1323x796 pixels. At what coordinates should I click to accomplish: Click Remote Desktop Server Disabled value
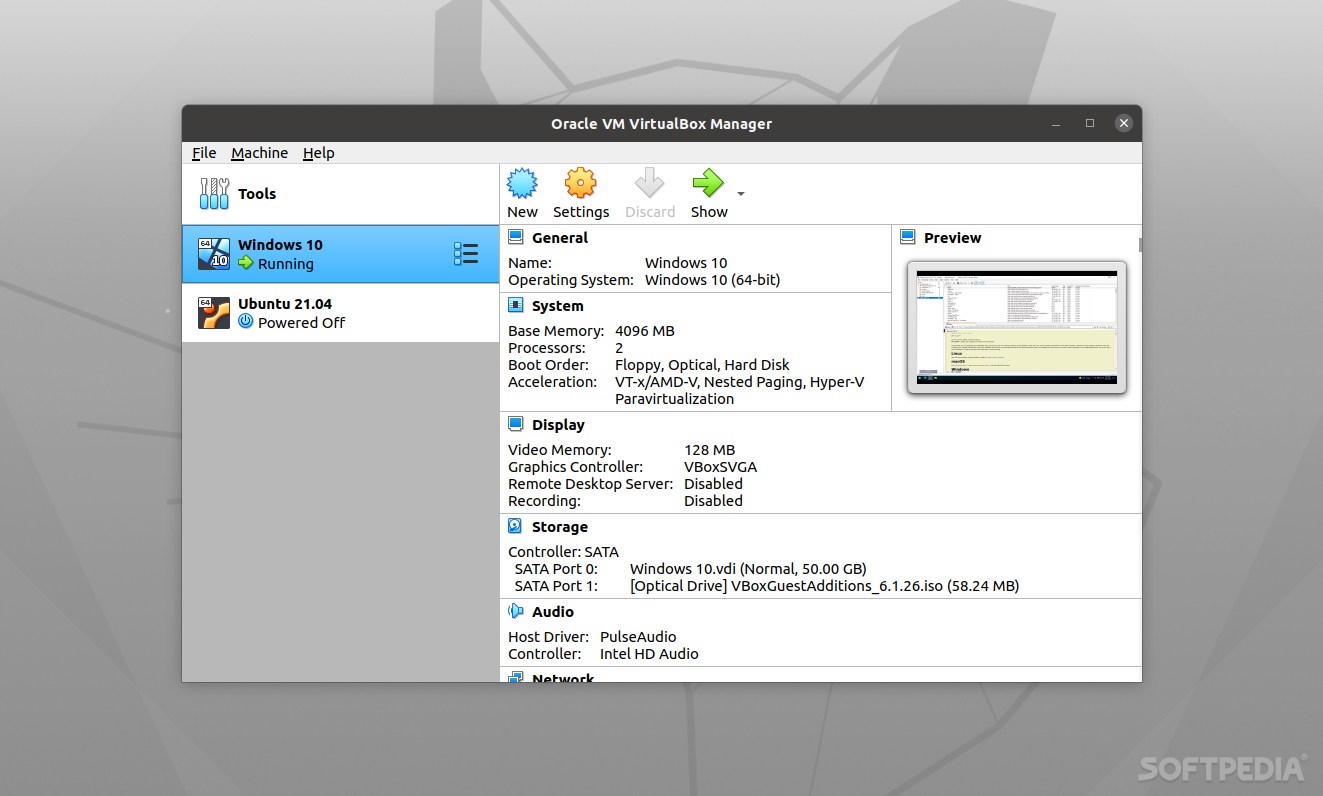pyautogui.click(x=713, y=484)
